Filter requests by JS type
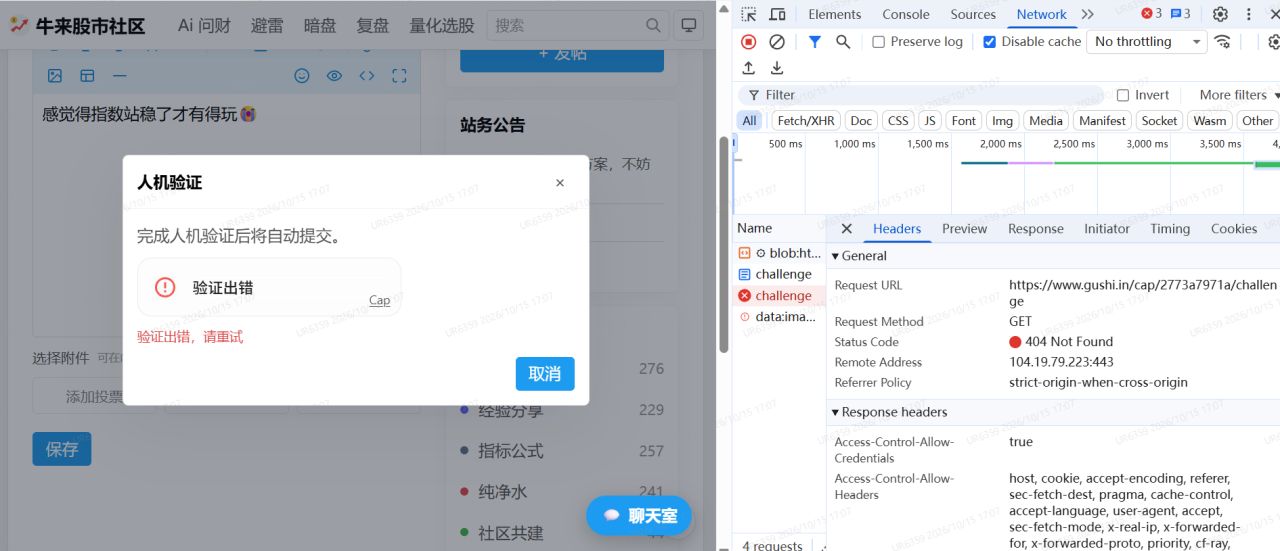Viewport: 1280px width, 551px height. point(930,121)
